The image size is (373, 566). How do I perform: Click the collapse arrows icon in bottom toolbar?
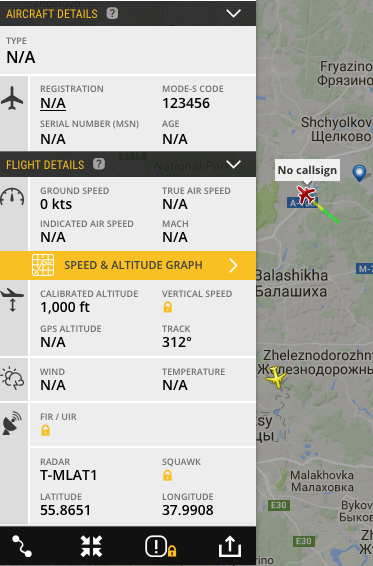click(x=91, y=546)
